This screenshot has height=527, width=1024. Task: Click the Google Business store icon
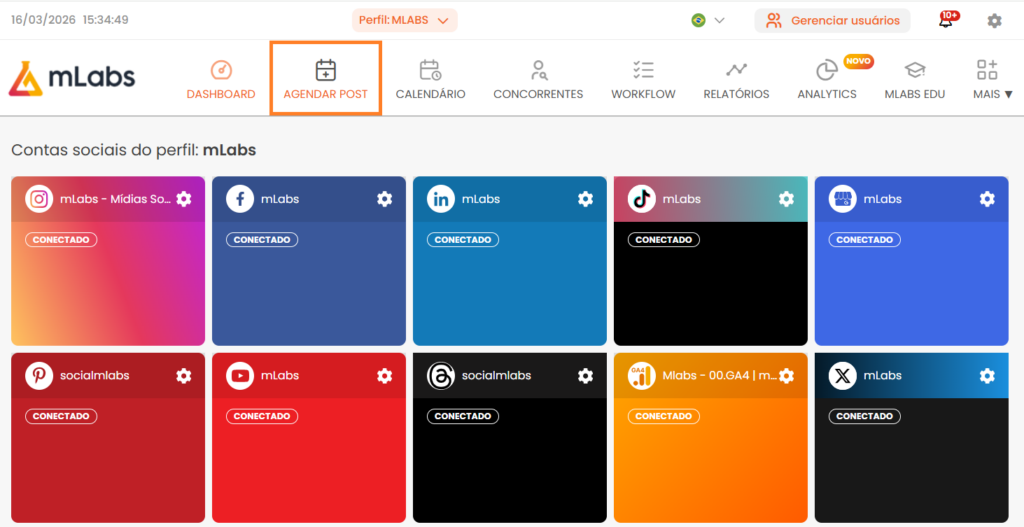click(842, 199)
